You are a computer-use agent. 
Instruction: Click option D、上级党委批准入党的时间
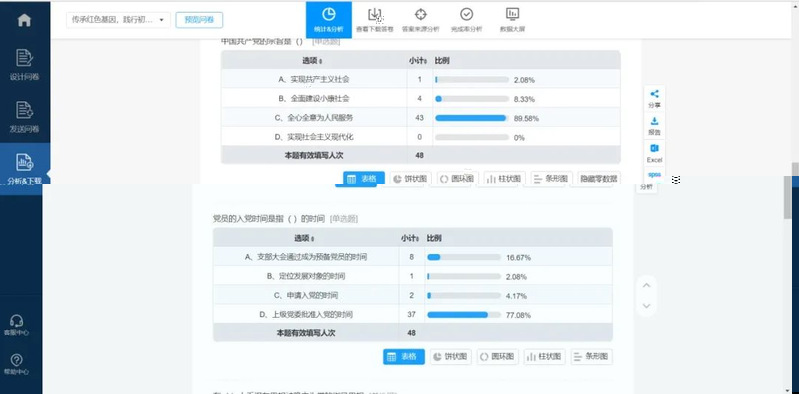click(306, 315)
